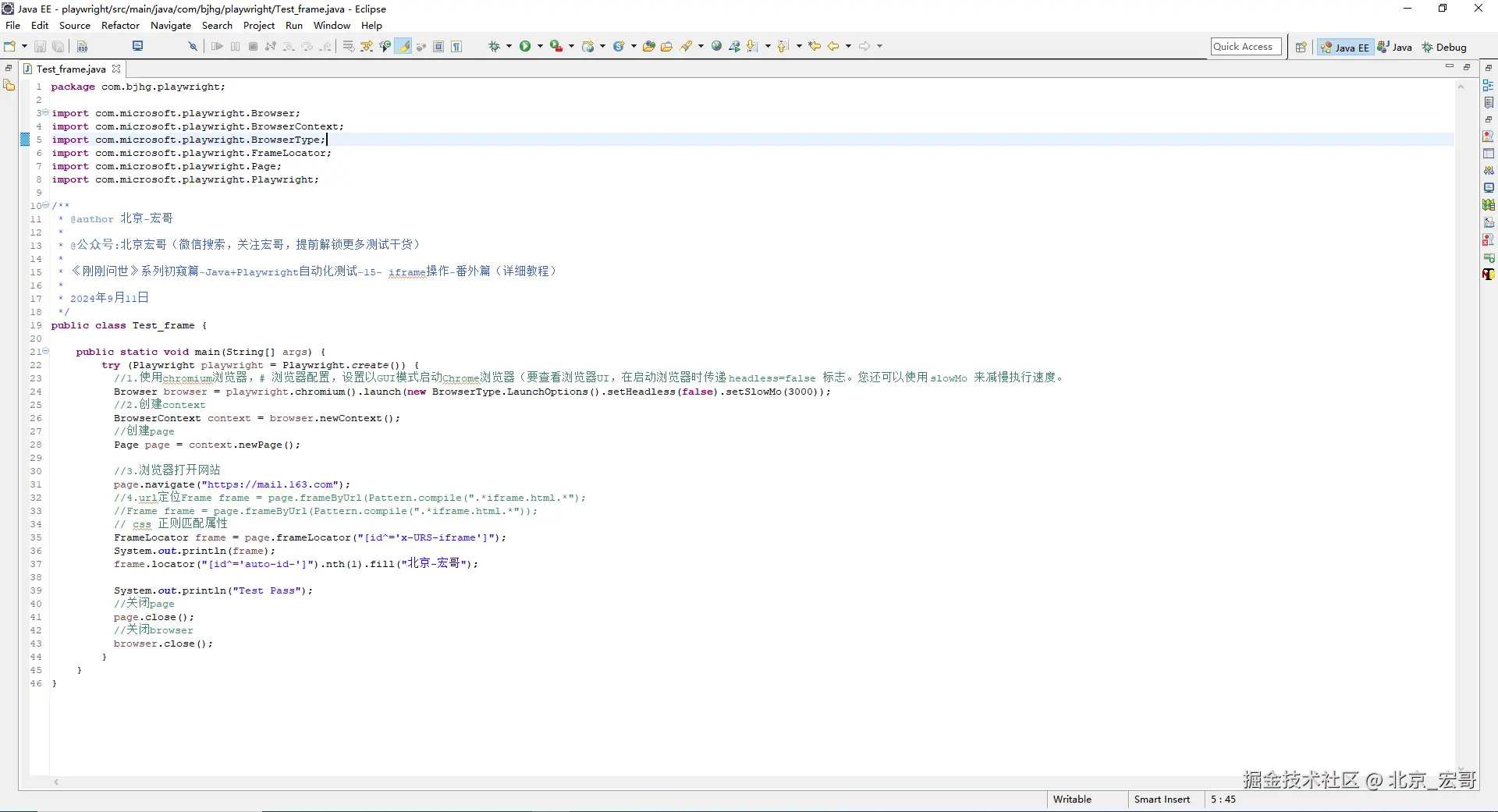The image size is (1498, 812).
Task: Expand the dropdown beside the blue S icon
Action: [634, 47]
